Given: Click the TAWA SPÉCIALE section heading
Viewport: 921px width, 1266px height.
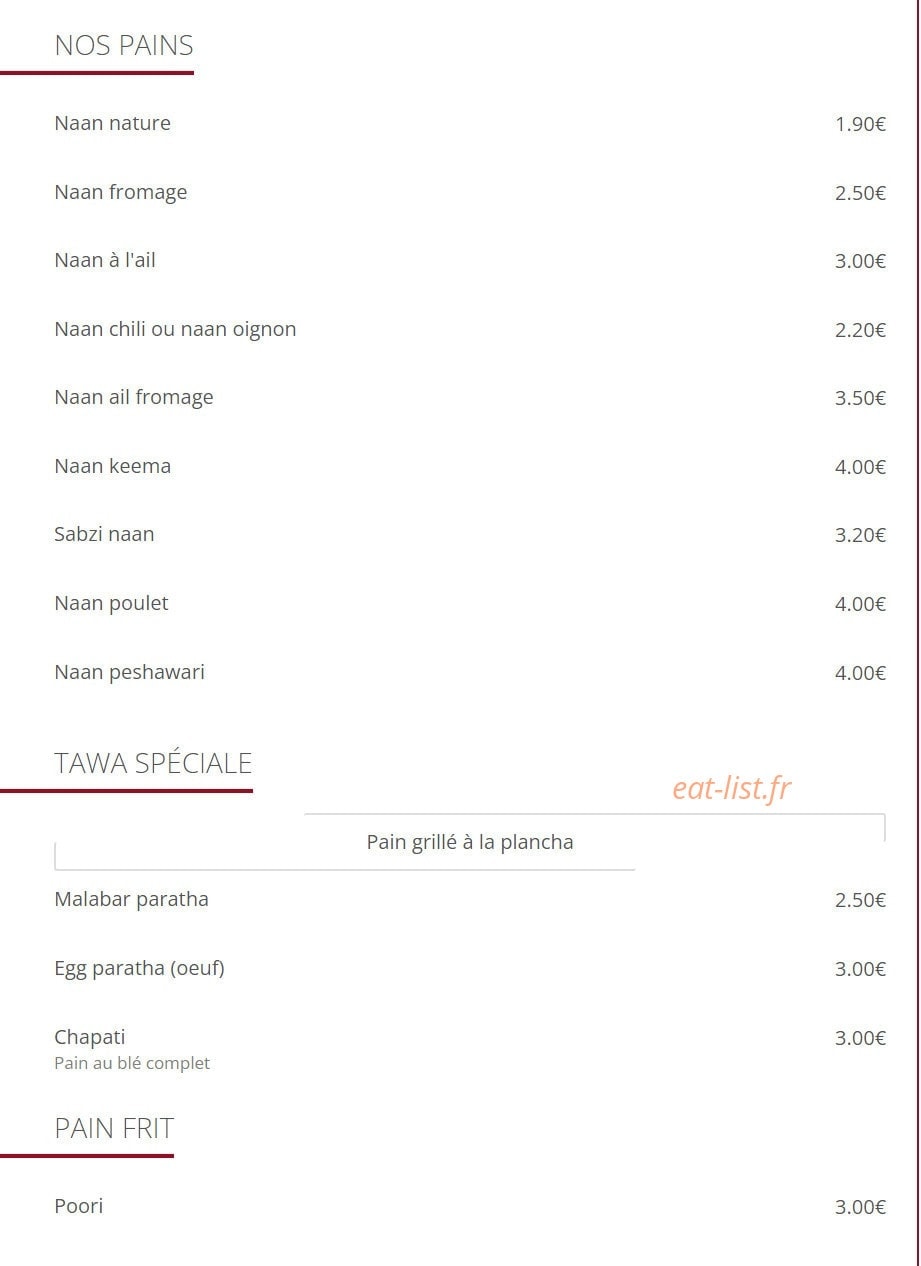Looking at the screenshot, I should pyautogui.click(x=153, y=763).
